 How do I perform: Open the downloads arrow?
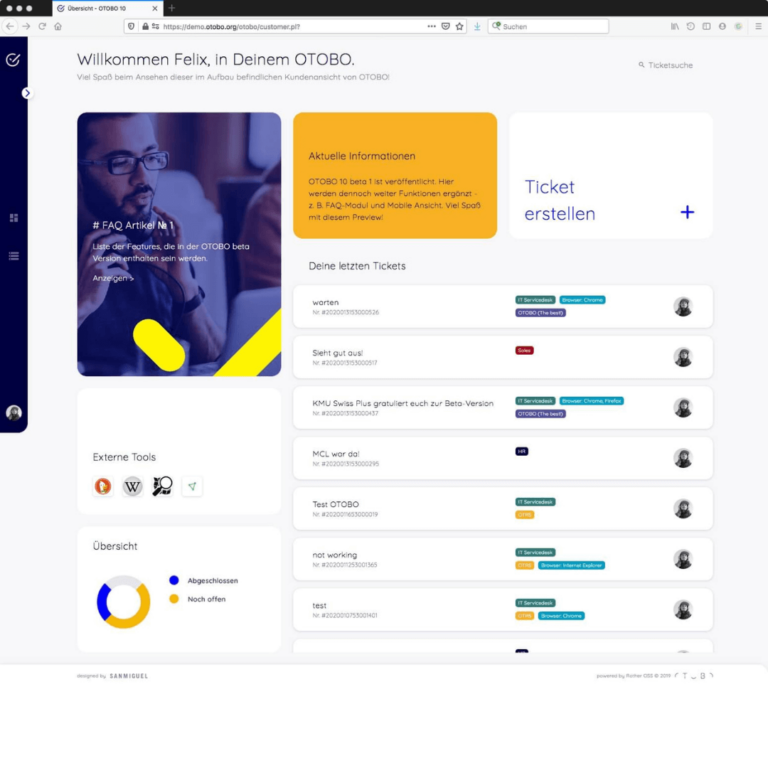[477, 26]
